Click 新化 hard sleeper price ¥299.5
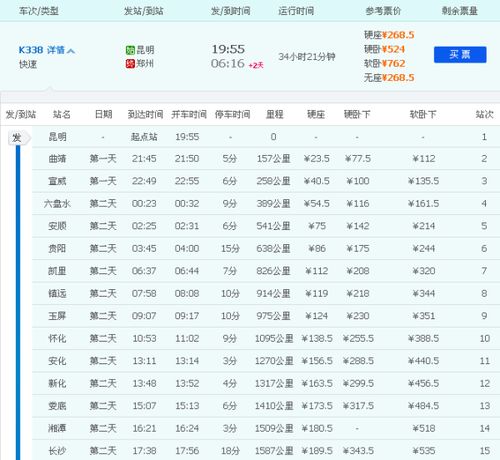The width and height of the screenshot is (500, 460). 358,383
